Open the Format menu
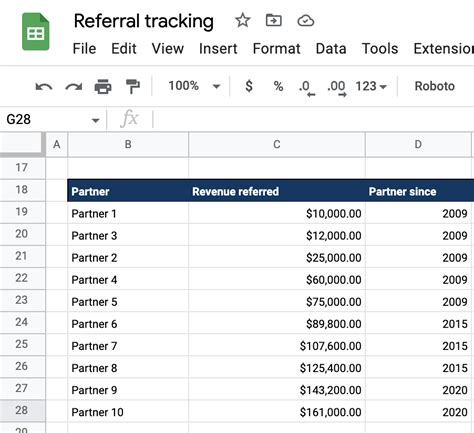474x433 pixels. point(276,49)
